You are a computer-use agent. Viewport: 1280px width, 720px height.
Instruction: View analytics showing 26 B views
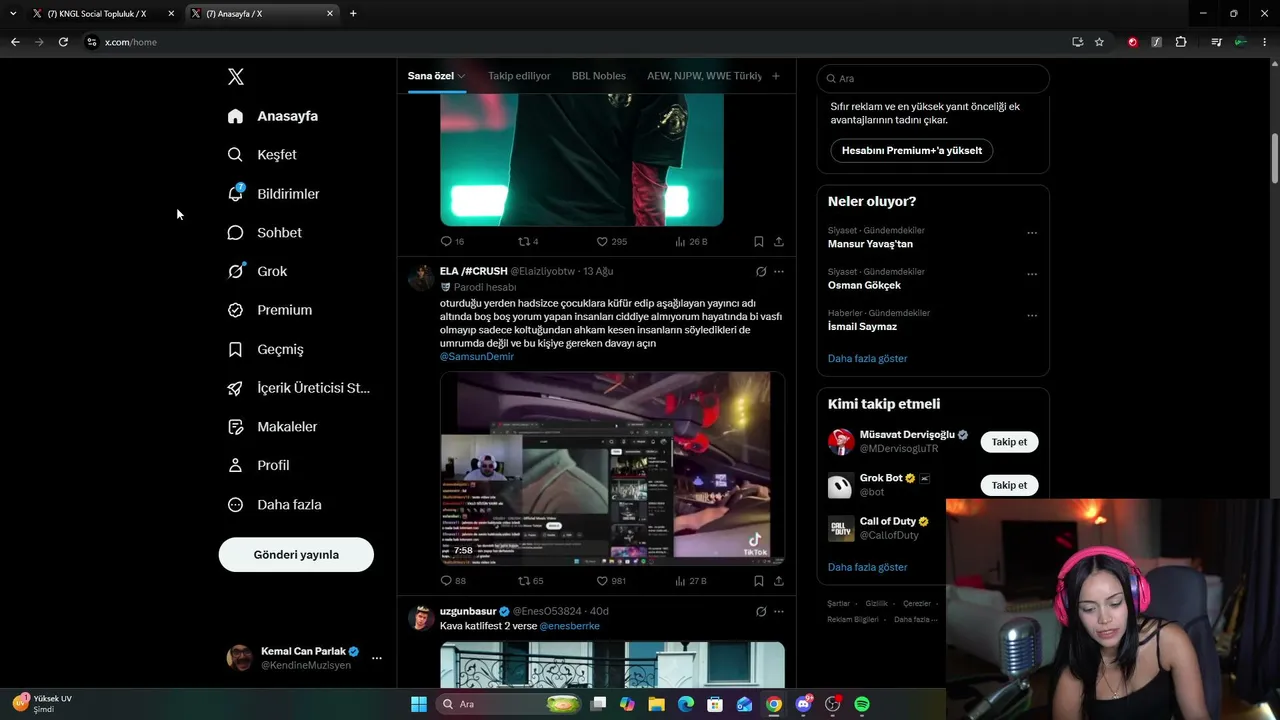click(x=691, y=241)
